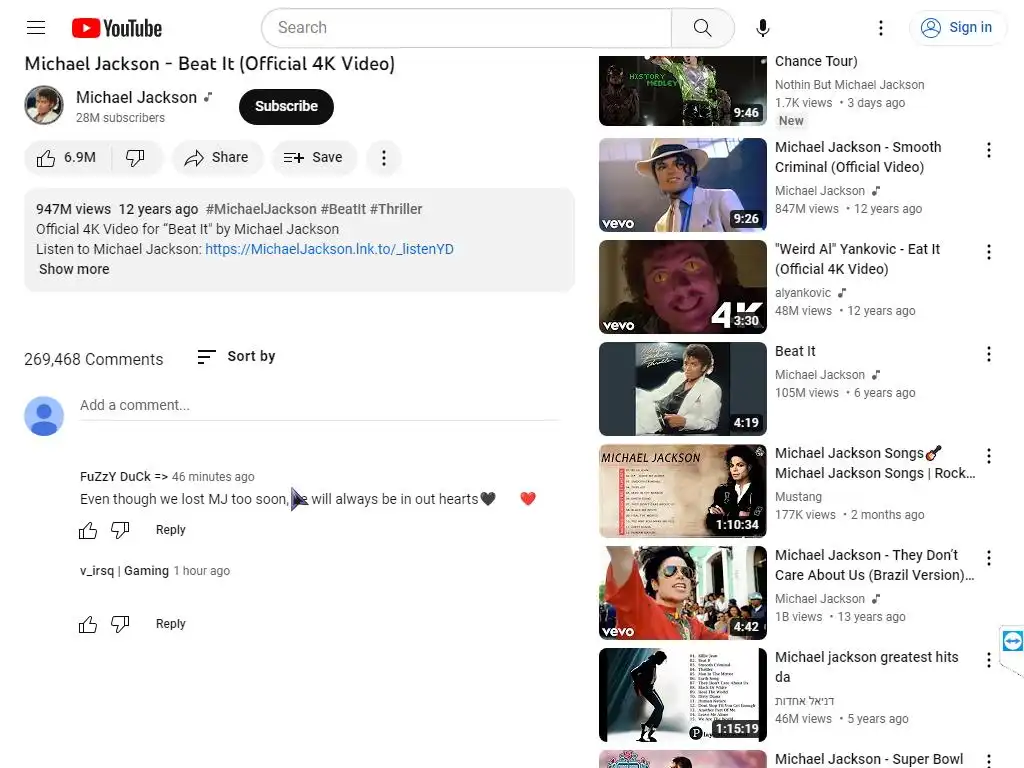Open History Medley 9:46 thumbnail
This screenshot has height=768, width=1024.
(x=682, y=91)
